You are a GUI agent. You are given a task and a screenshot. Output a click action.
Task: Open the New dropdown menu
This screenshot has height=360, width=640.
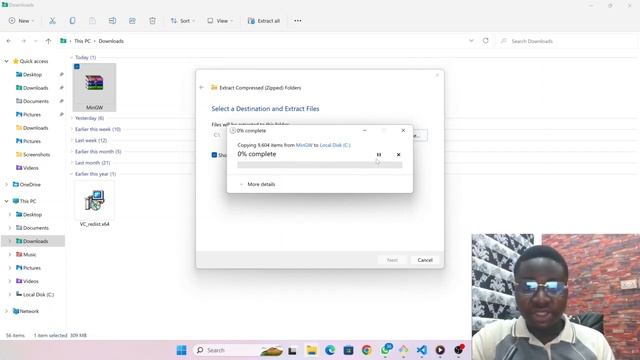(22, 21)
